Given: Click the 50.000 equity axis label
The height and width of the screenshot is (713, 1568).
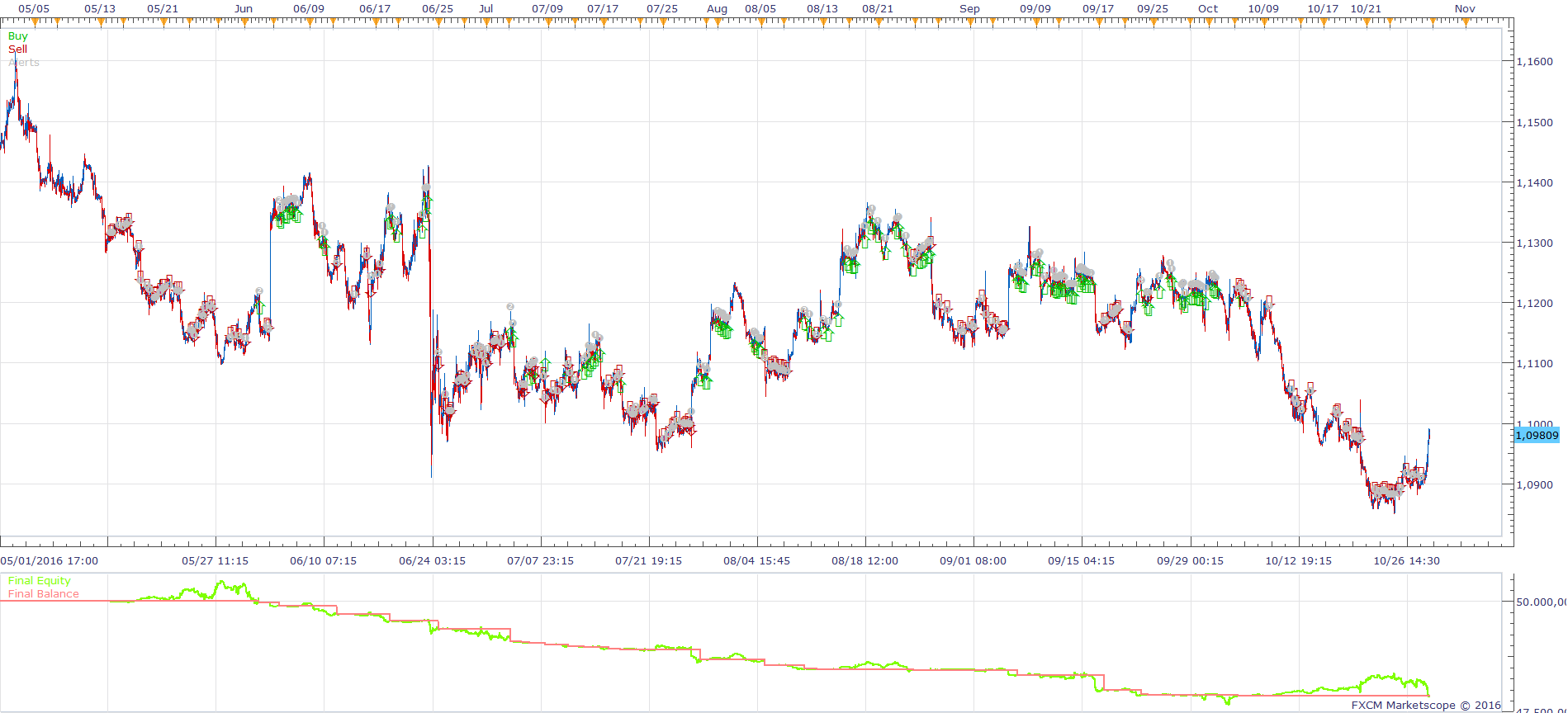Looking at the screenshot, I should (x=1541, y=602).
